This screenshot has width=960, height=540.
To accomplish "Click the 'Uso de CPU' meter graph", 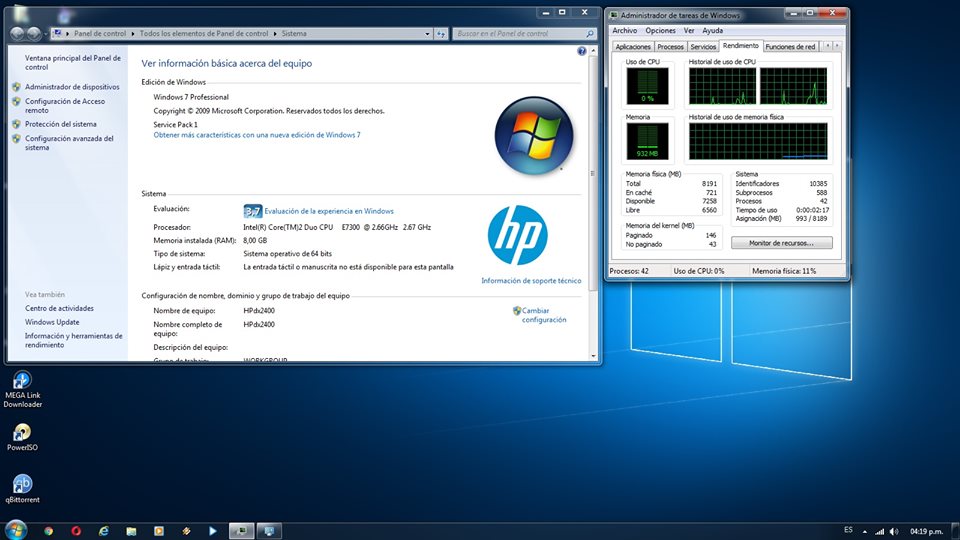I will pyautogui.click(x=647, y=86).
